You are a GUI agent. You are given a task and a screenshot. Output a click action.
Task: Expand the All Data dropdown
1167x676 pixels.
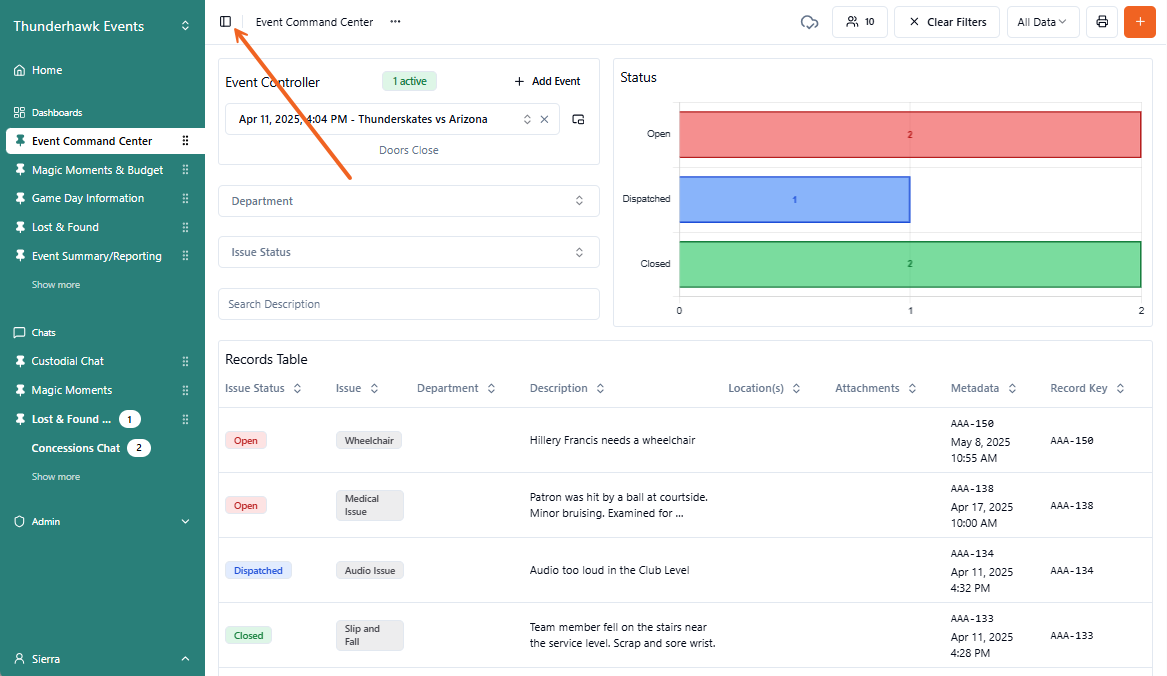(x=1042, y=22)
